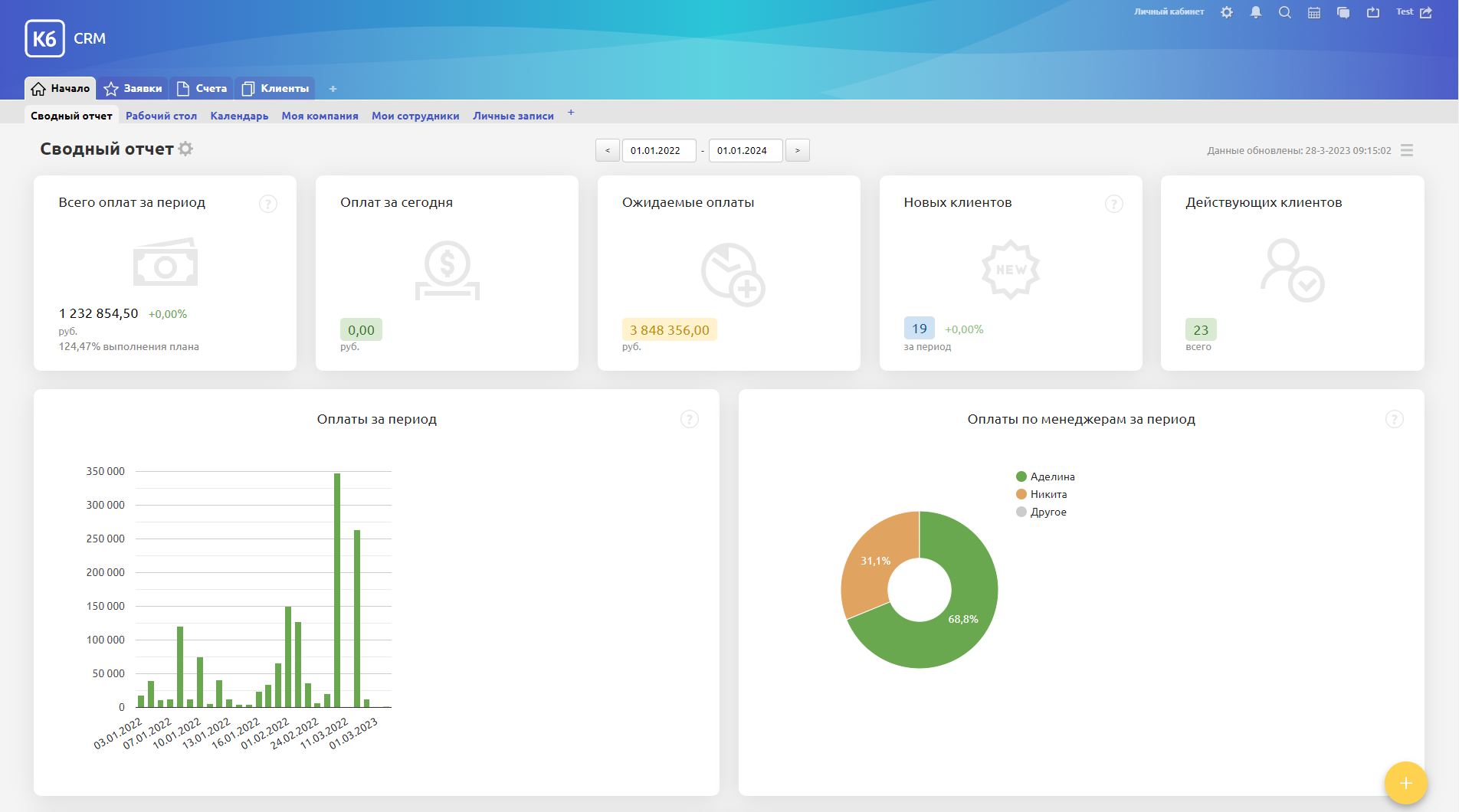1459x812 pixels.
Task: Click the Личный кабинет link
Action: click(x=1169, y=12)
